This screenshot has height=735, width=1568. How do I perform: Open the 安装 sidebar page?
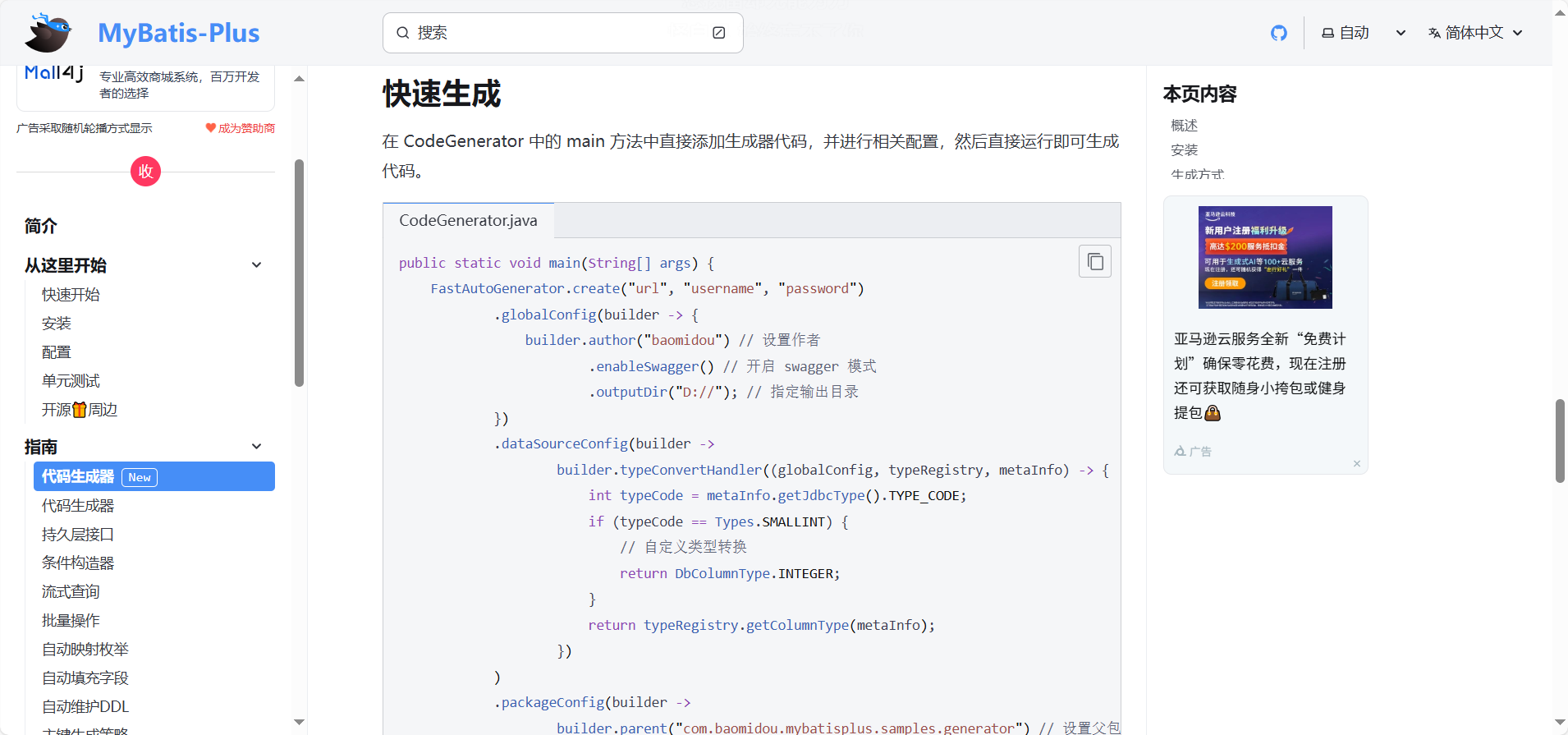click(57, 324)
